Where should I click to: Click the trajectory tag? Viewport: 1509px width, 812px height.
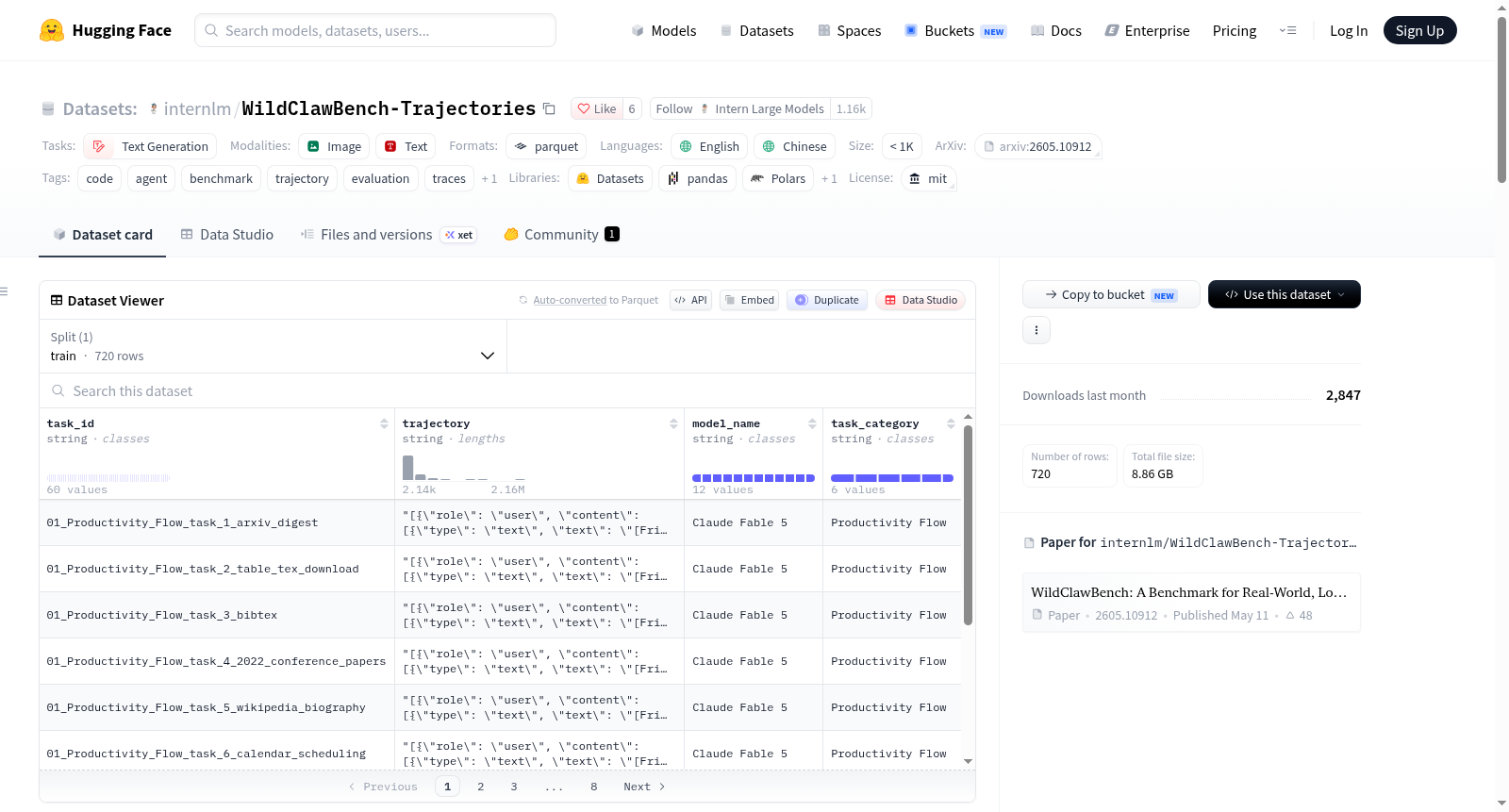[302, 178]
